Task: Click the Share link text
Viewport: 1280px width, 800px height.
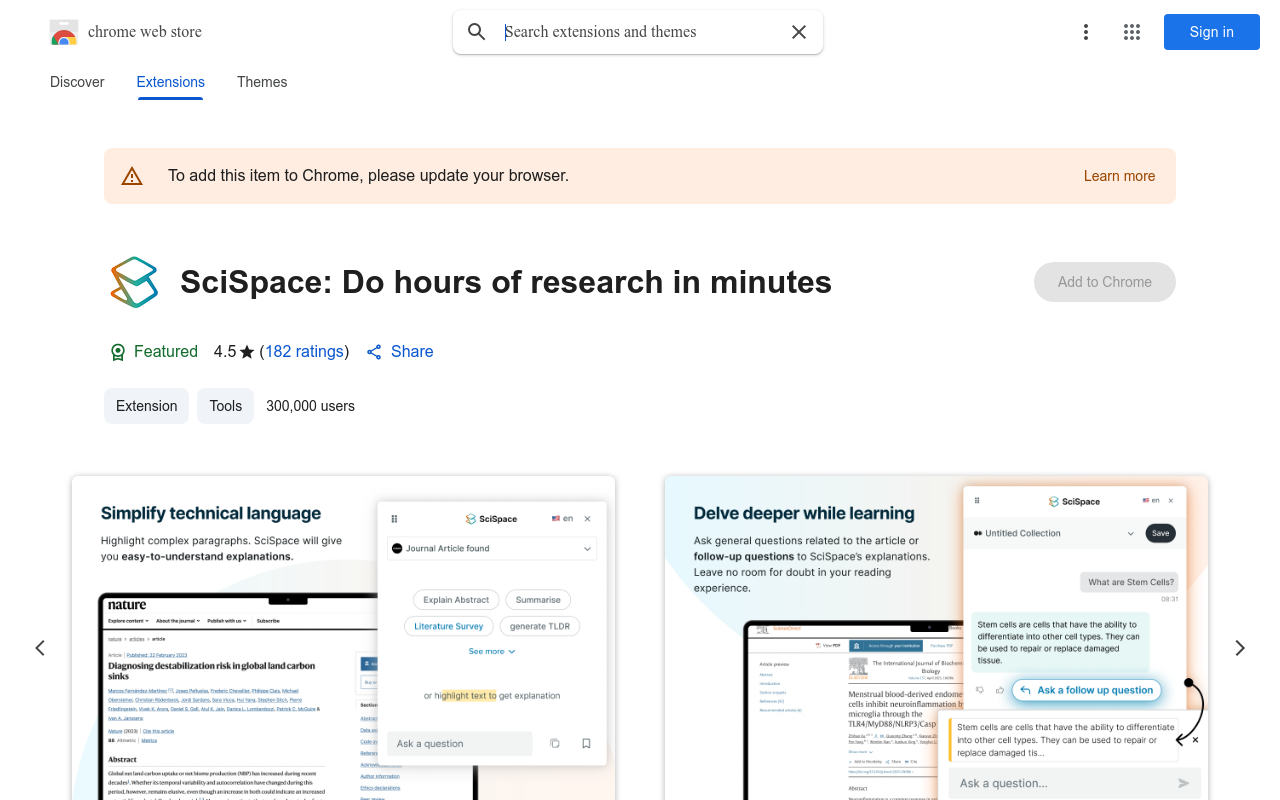Action: (x=412, y=352)
